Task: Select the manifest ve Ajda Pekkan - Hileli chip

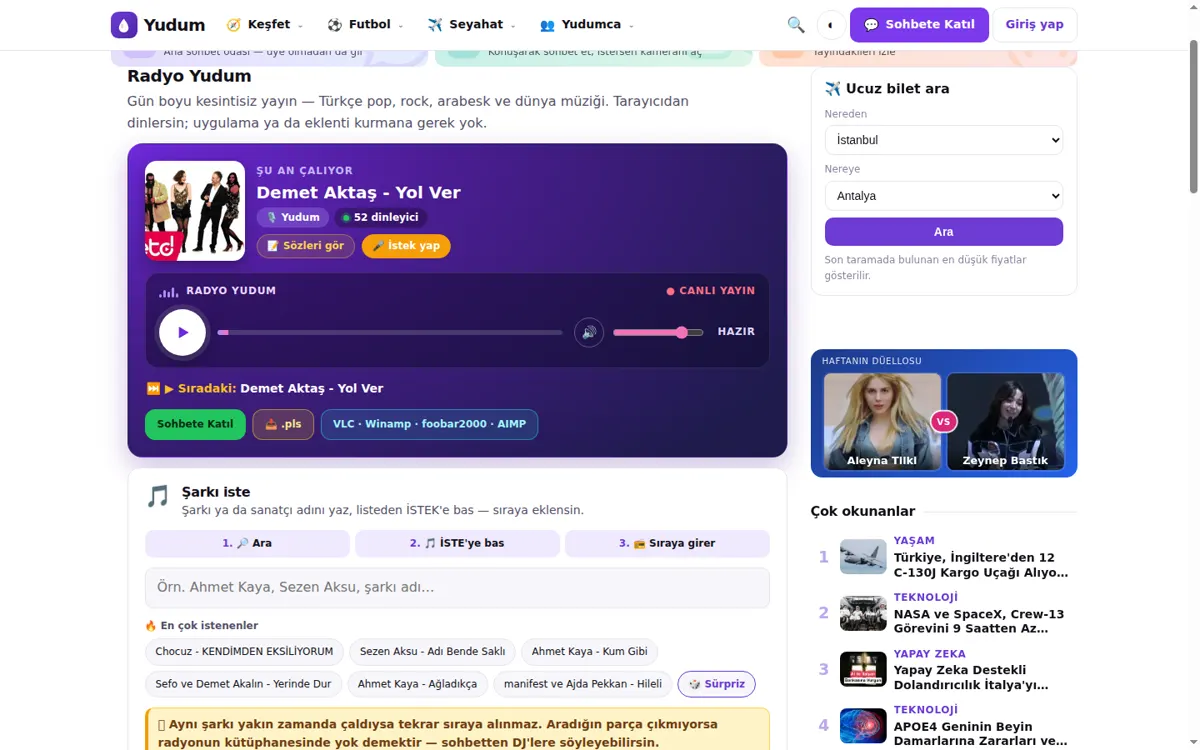Action: [x=583, y=685]
